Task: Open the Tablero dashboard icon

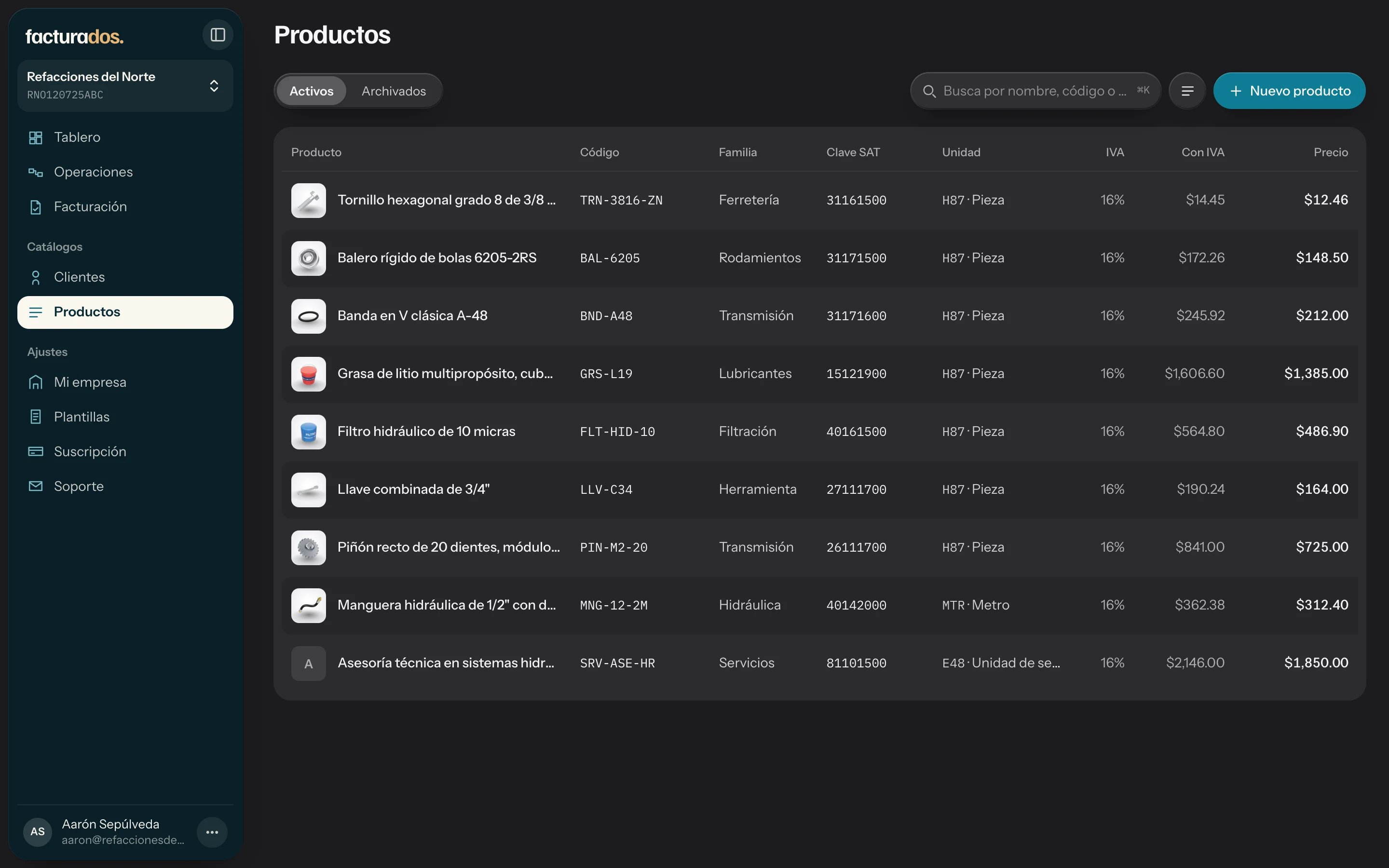Action: tap(36, 138)
